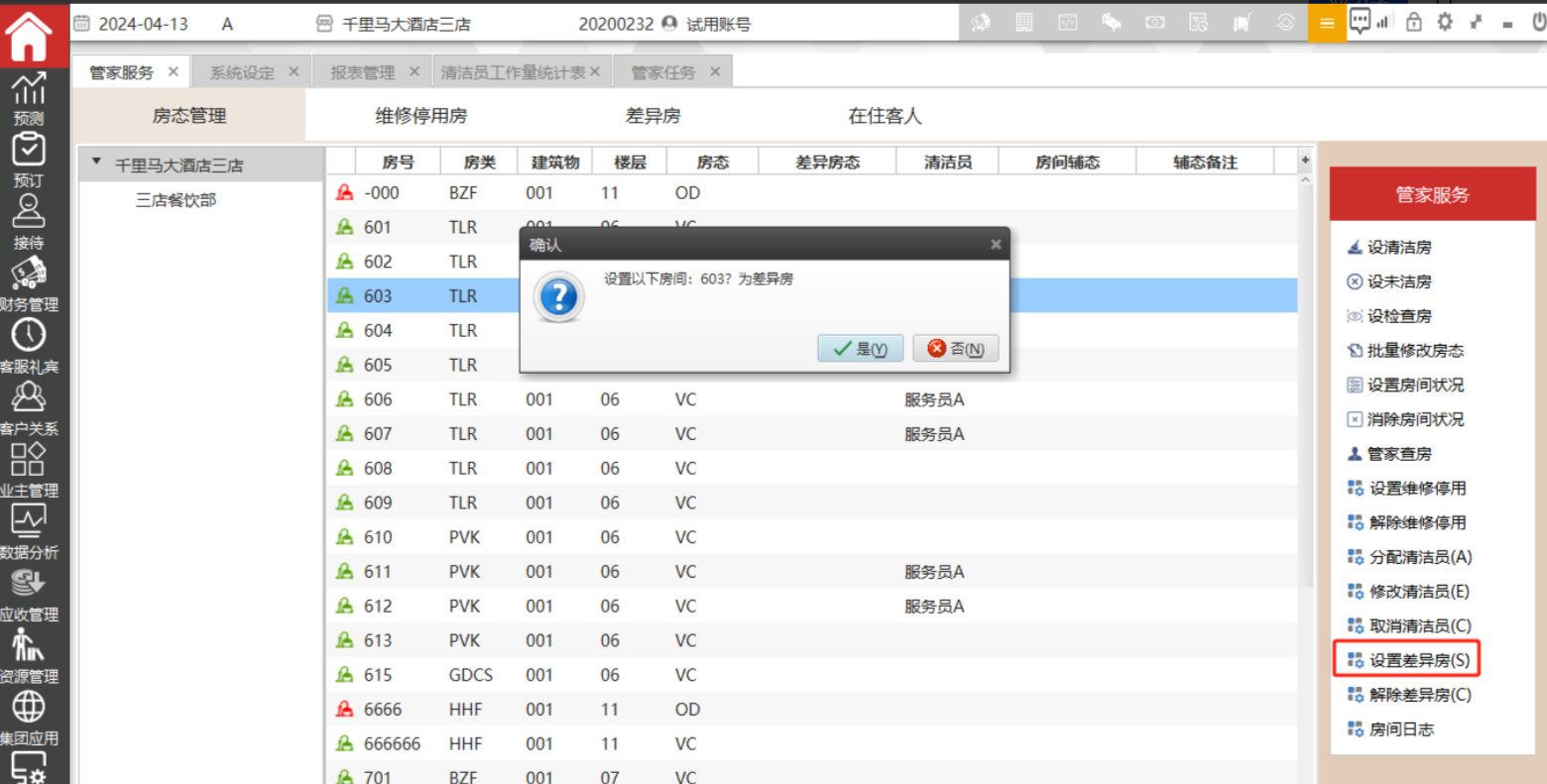Close the 管家任务 tab

pos(714,71)
